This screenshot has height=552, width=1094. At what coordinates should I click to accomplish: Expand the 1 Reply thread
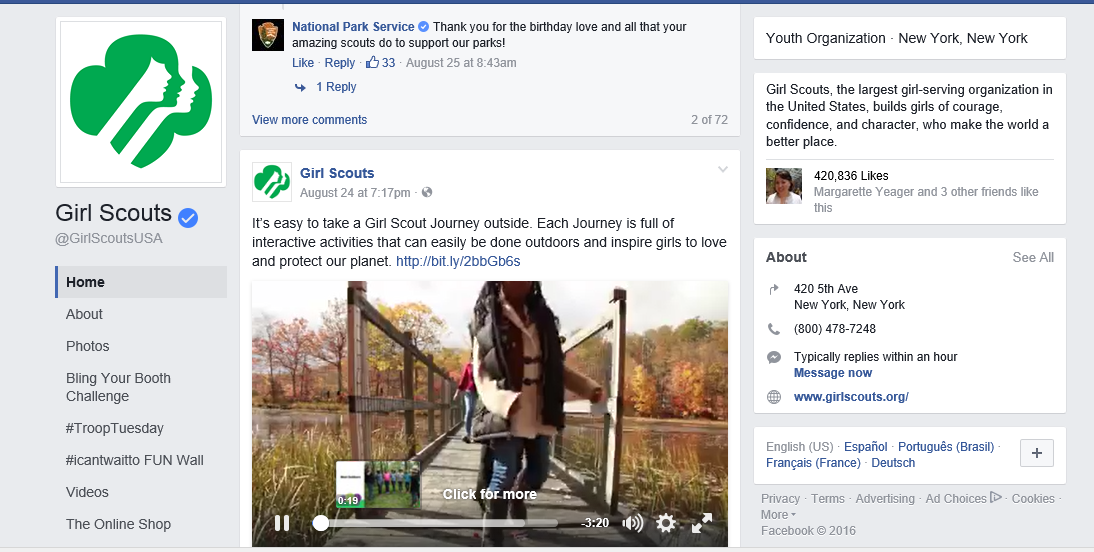(x=336, y=87)
